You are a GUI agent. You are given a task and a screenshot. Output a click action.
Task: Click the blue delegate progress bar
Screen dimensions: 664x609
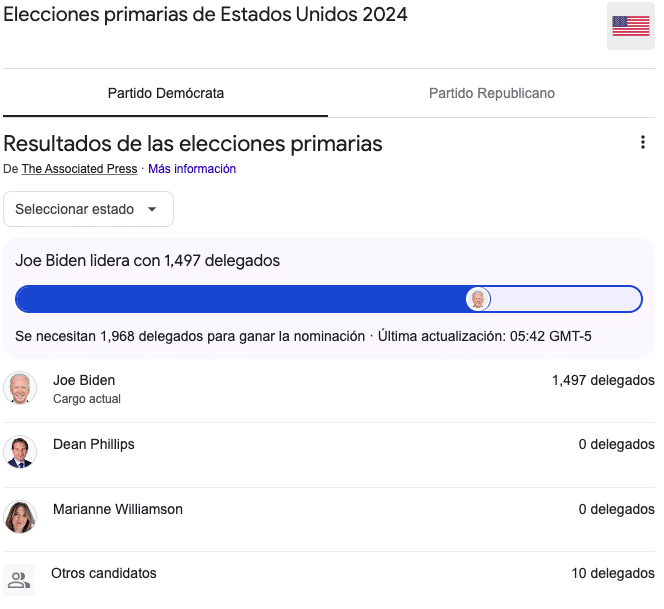click(x=329, y=299)
